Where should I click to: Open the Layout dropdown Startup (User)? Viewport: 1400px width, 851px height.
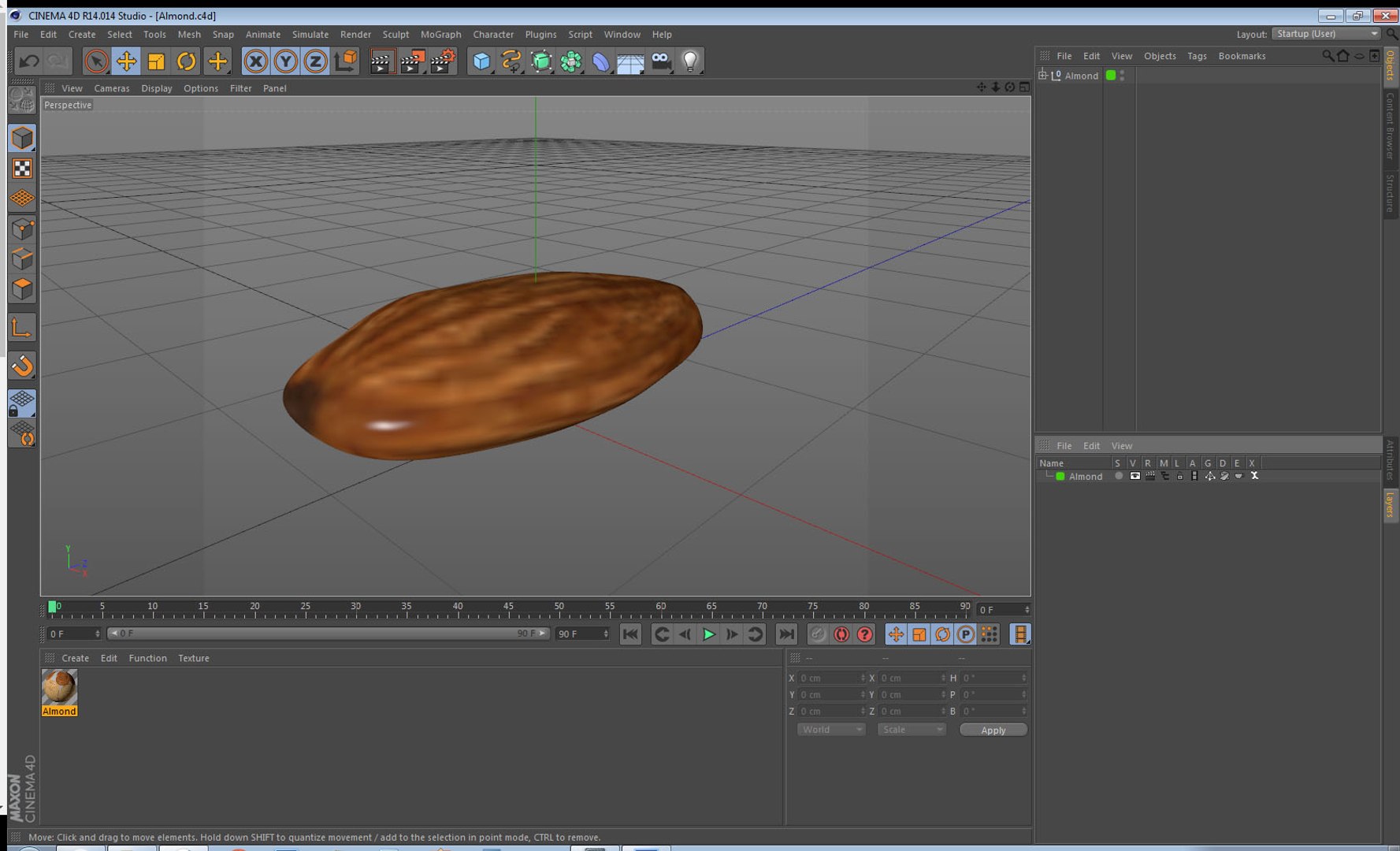coord(1326,34)
